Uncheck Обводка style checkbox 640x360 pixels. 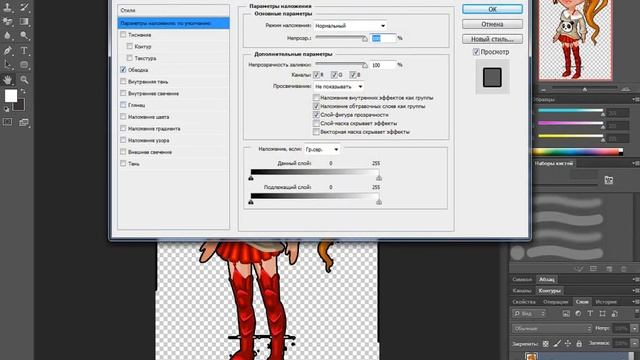(x=123, y=70)
